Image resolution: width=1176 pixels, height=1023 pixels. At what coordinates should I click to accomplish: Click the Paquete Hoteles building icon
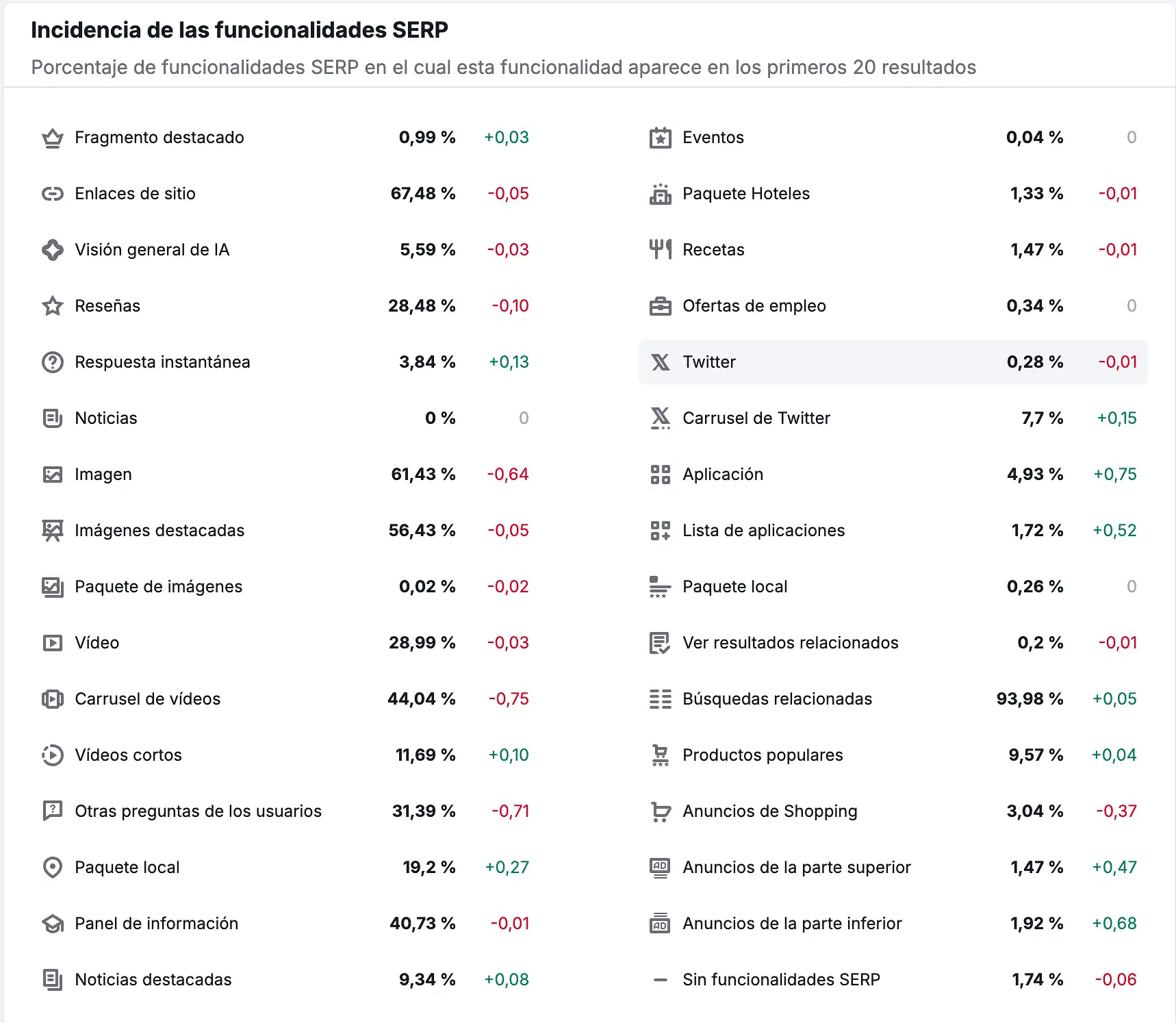(x=660, y=193)
